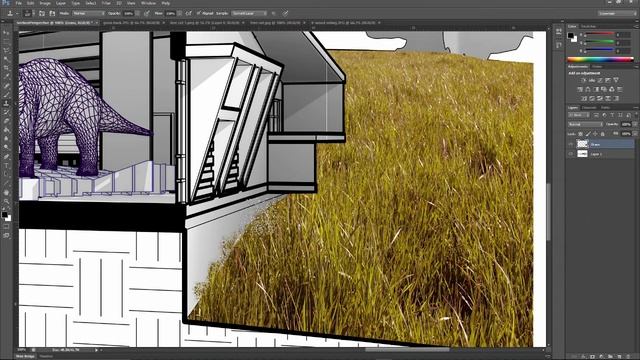Select the Healing Brush tool

tap(6, 85)
